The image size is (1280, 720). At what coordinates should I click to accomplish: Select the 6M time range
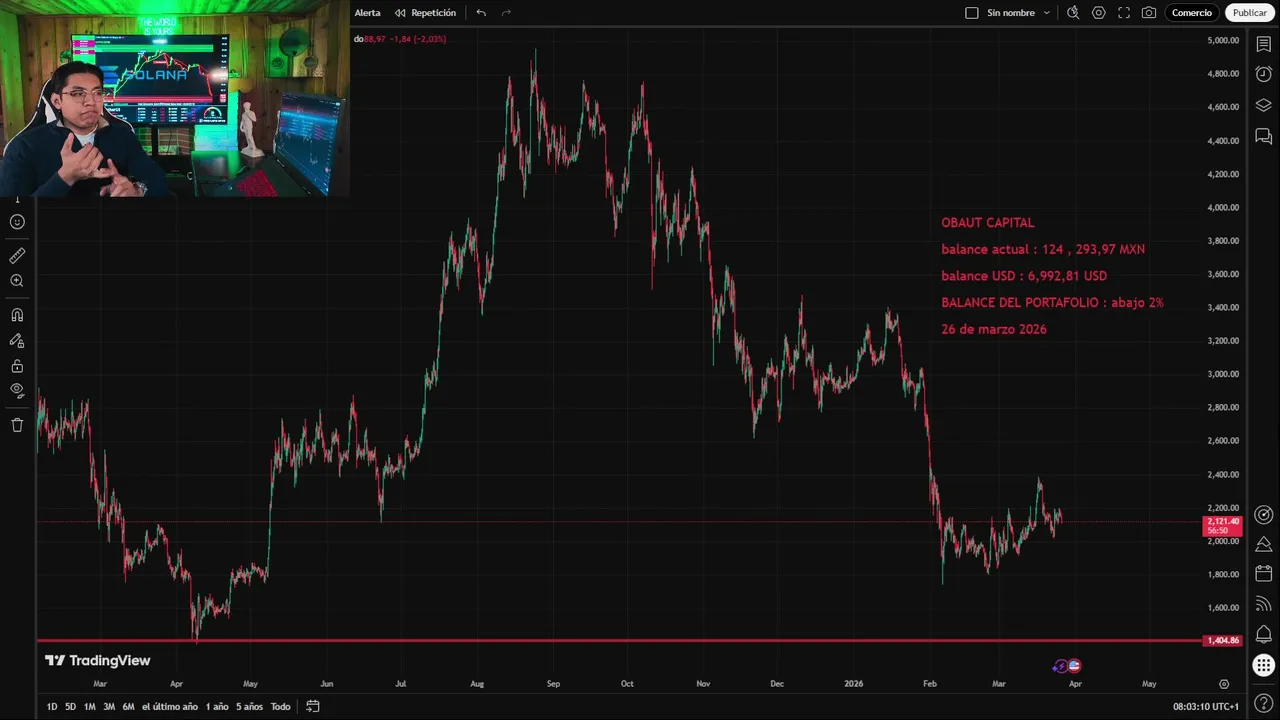128,707
